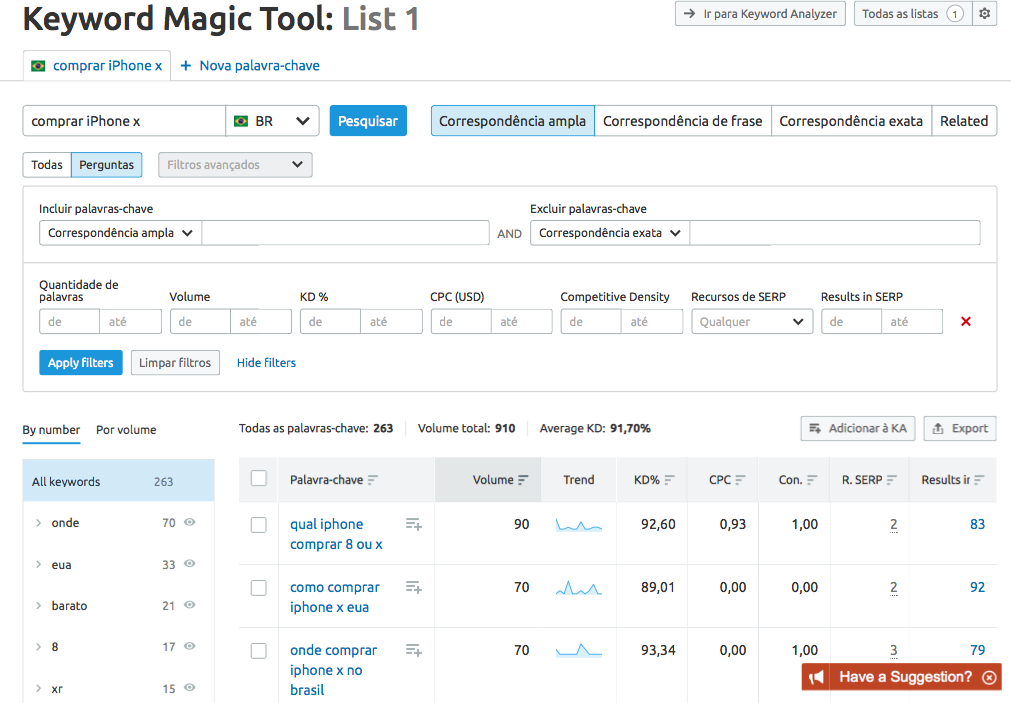Sort by CPC column icon

pyautogui.click(x=740, y=480)
